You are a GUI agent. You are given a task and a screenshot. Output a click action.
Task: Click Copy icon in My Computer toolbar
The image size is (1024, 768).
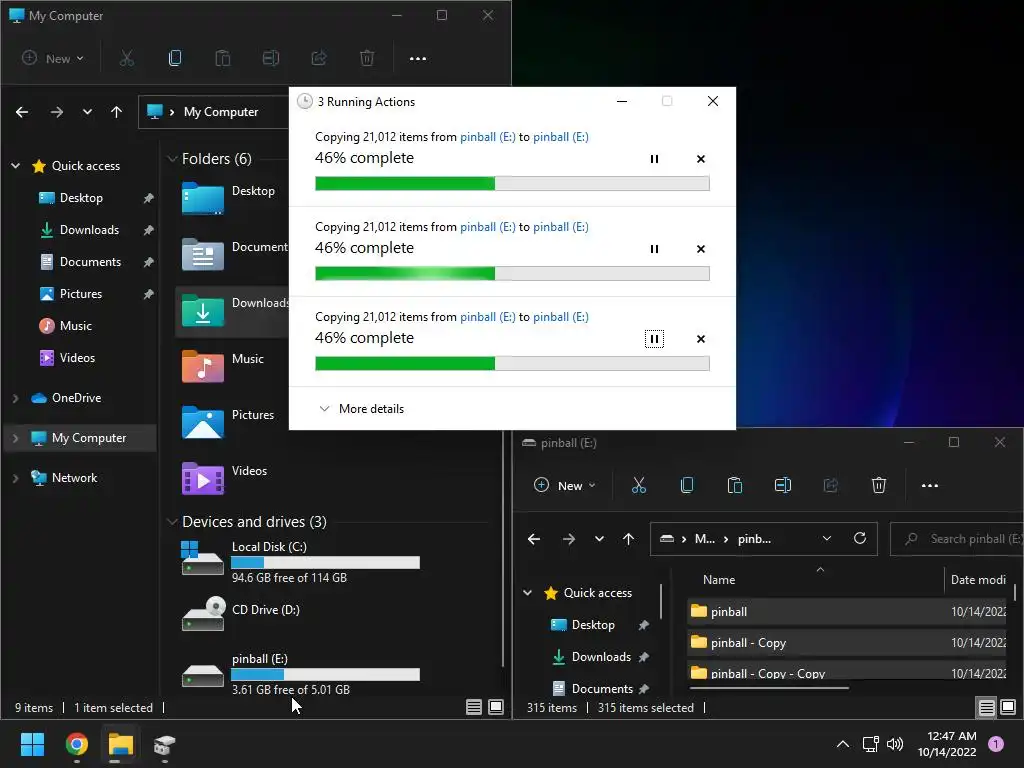pos(174,59)
